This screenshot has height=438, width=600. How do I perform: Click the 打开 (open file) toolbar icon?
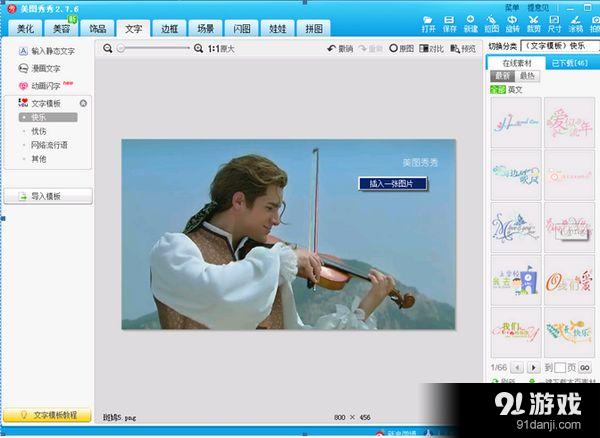pyautogui.click(x=428, y=24)
